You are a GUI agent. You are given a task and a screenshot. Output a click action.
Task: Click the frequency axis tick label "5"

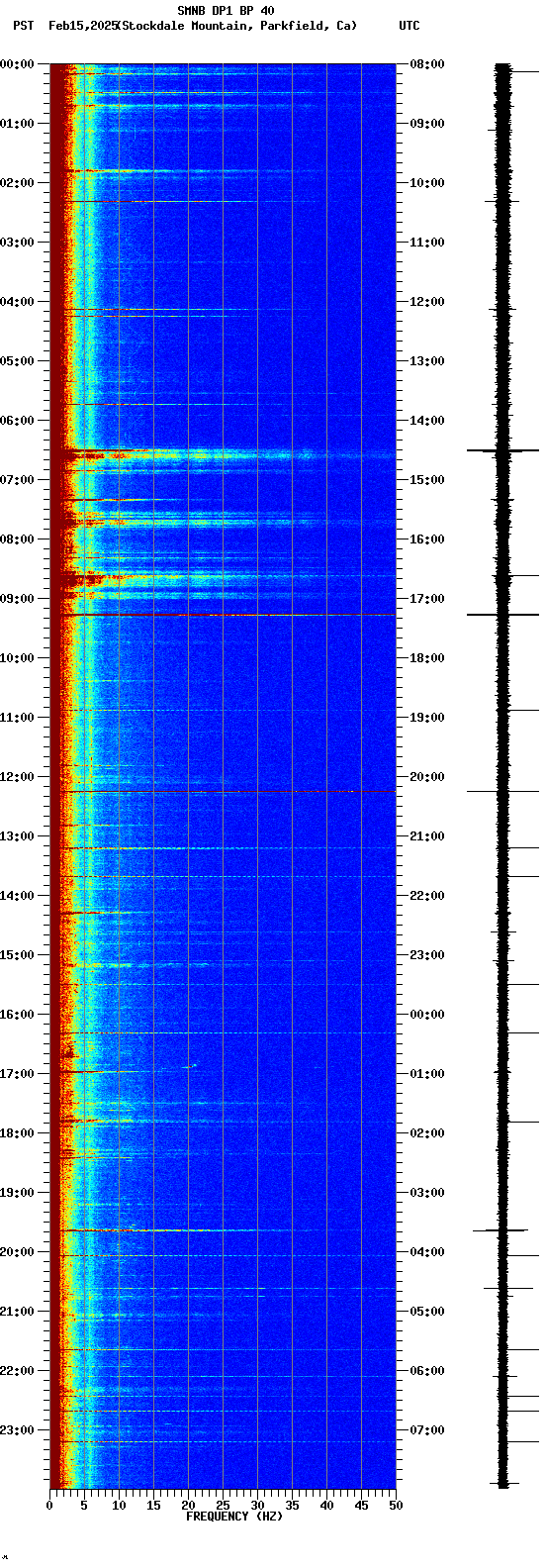point(84,1507)
